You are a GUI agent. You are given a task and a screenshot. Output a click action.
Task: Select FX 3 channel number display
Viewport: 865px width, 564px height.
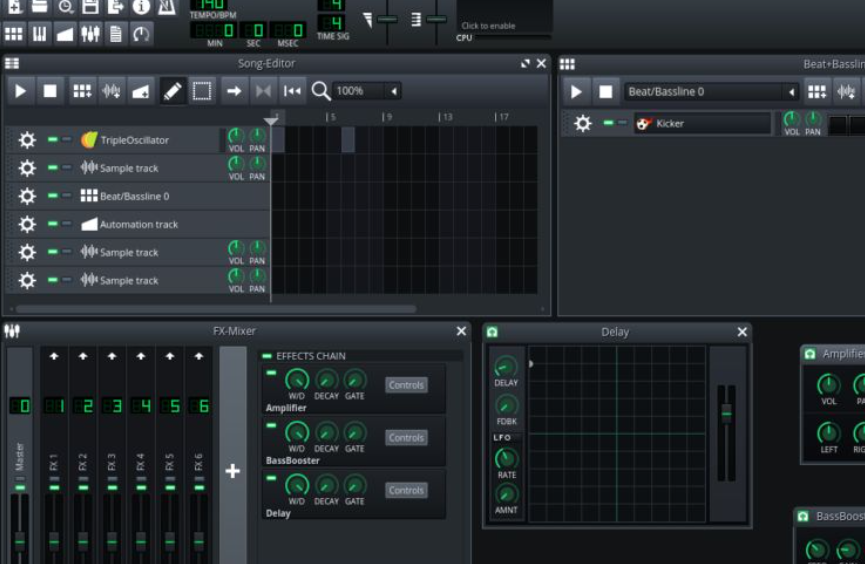(112, 406)
